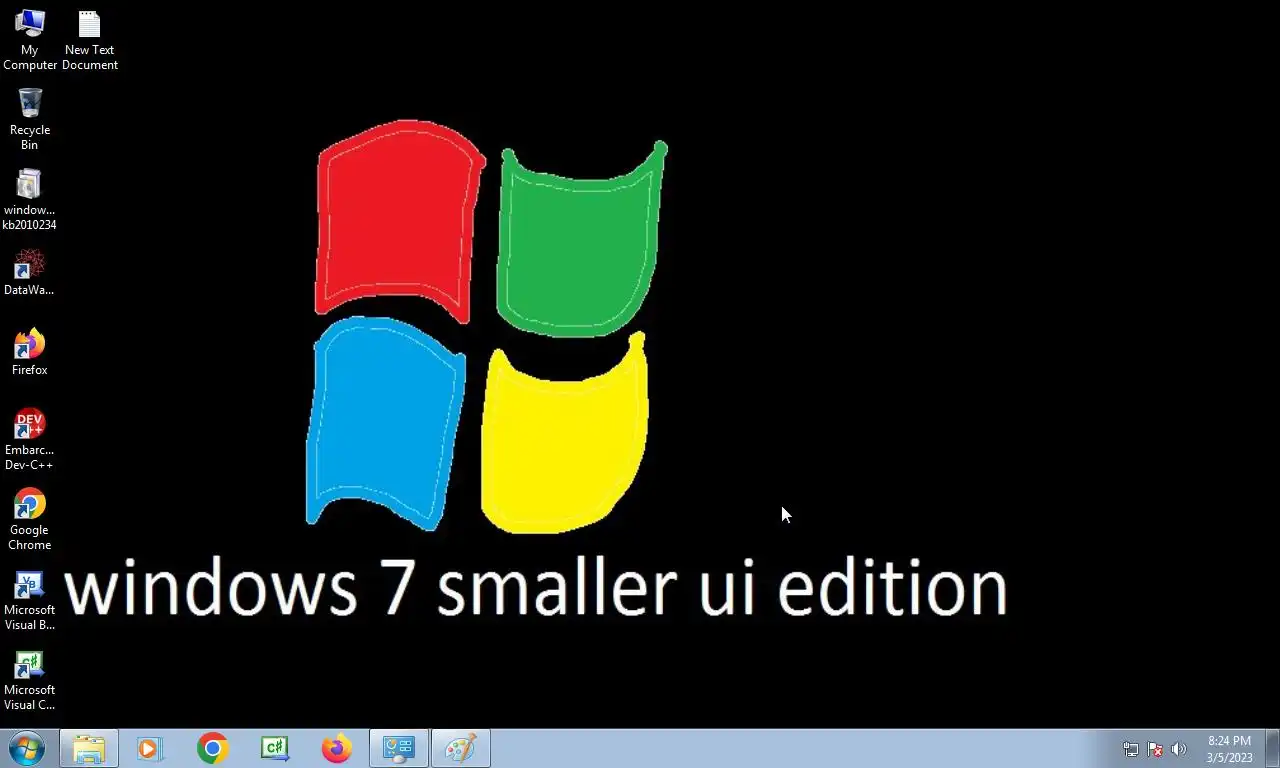Launch Google Chrome from the taskbar
Screen dimensions: 1280x768
point(212,748)
